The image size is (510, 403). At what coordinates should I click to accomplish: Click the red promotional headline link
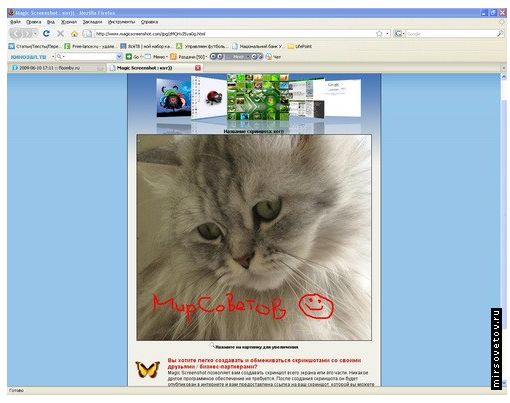264,363
